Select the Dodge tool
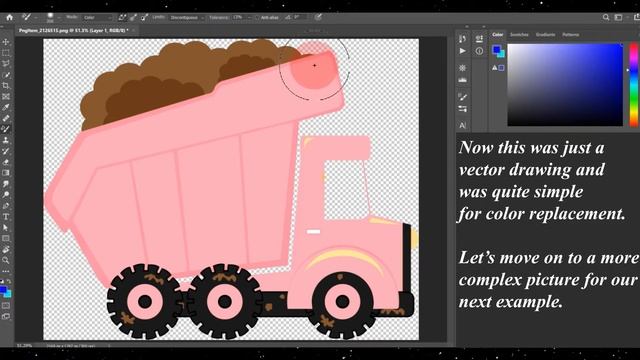Screen dimensions: 640x360 point(6,195)
